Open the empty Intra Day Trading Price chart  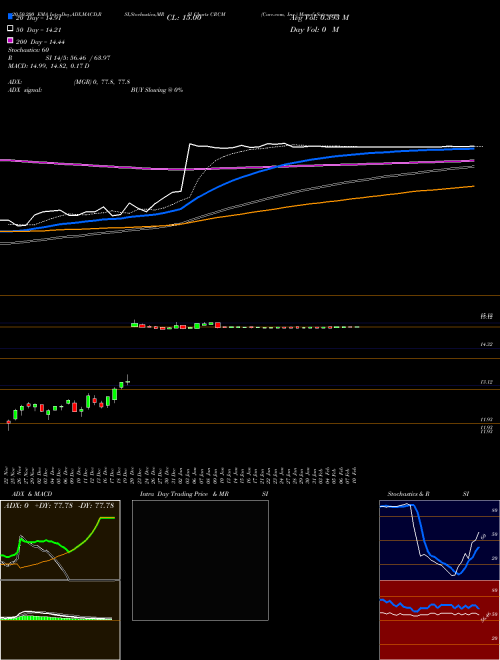click(200, 560)
